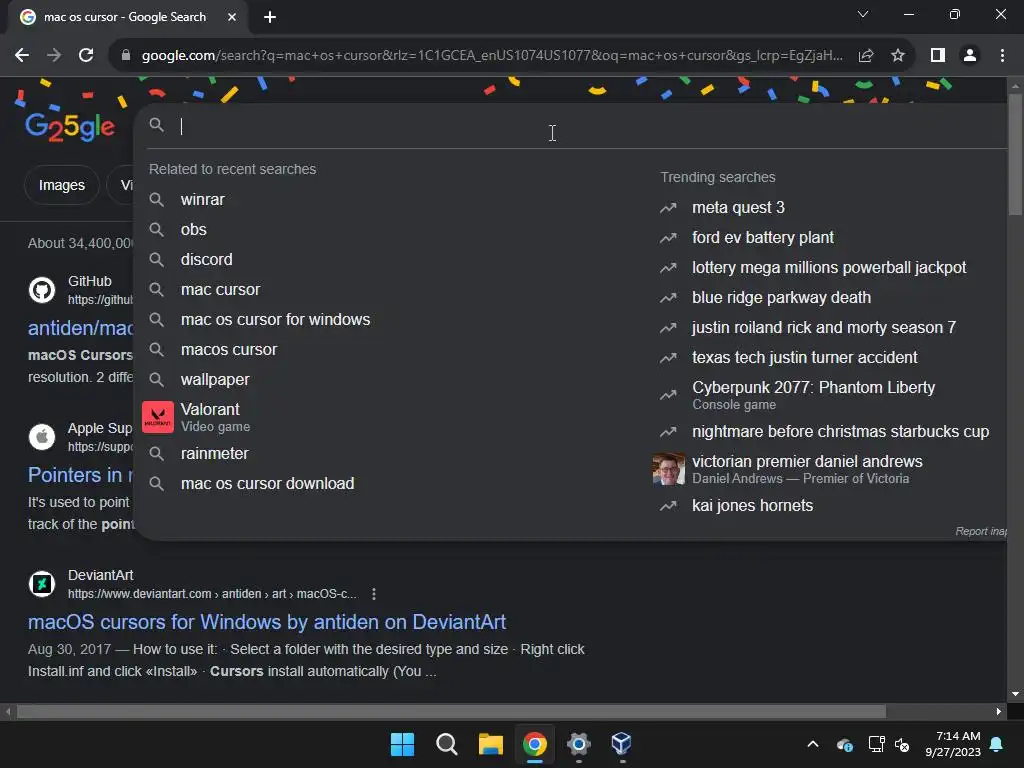Click the horizontal scrollbar thumb

(451, 711)
